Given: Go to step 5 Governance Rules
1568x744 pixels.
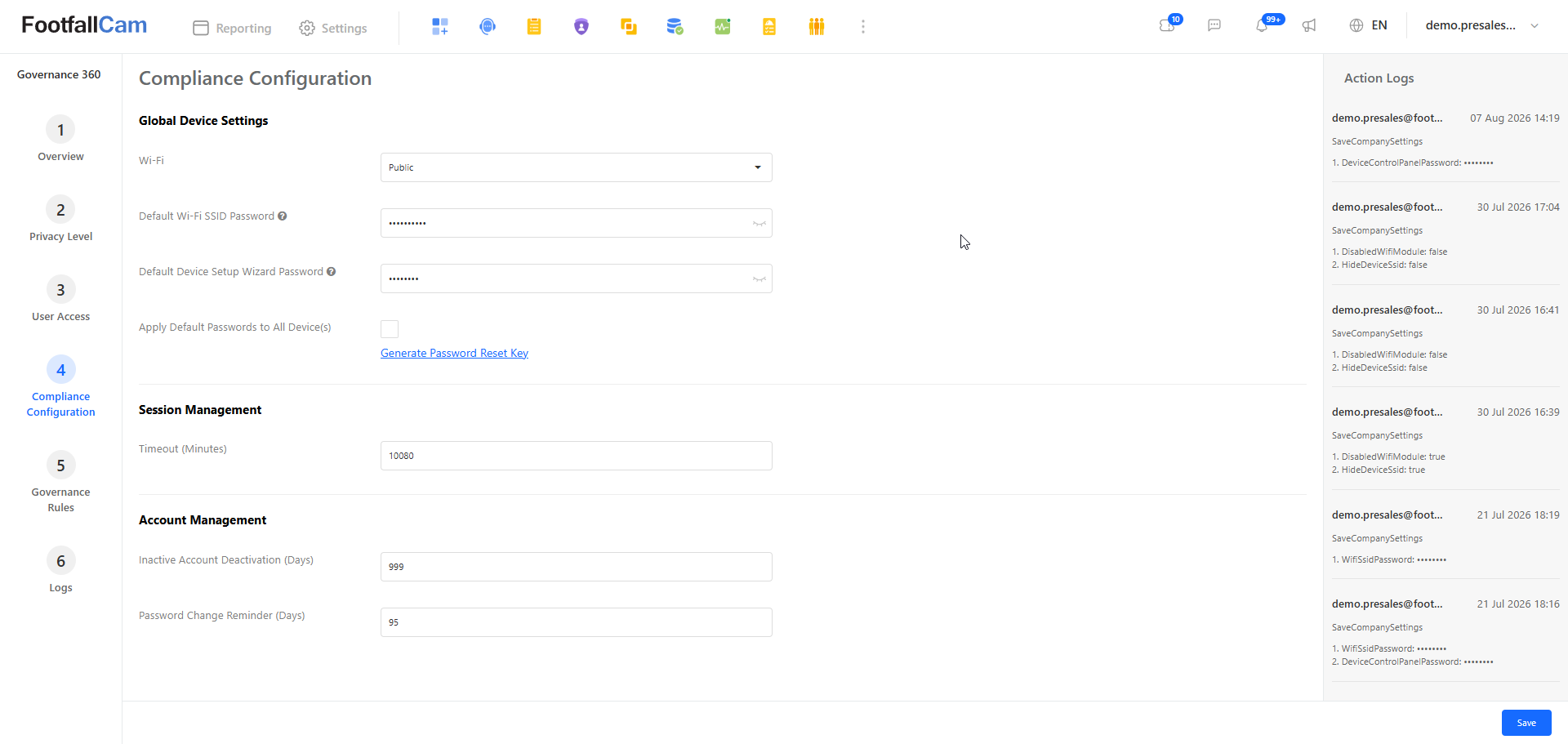Looking at the screenshot, I should pyautogui.click(x=60, y=482).
